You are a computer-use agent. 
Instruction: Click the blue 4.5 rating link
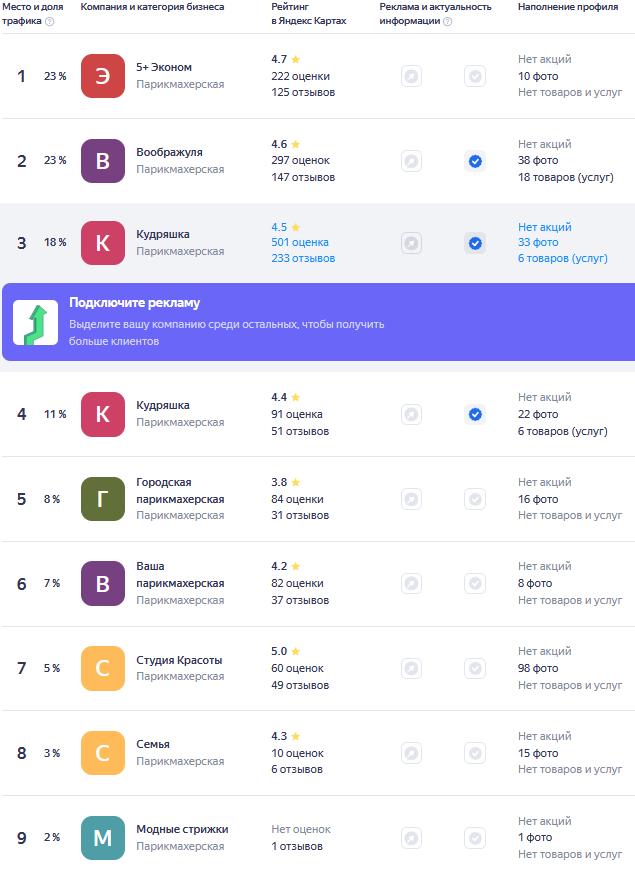pyautogui.click(x=279, y=227)
